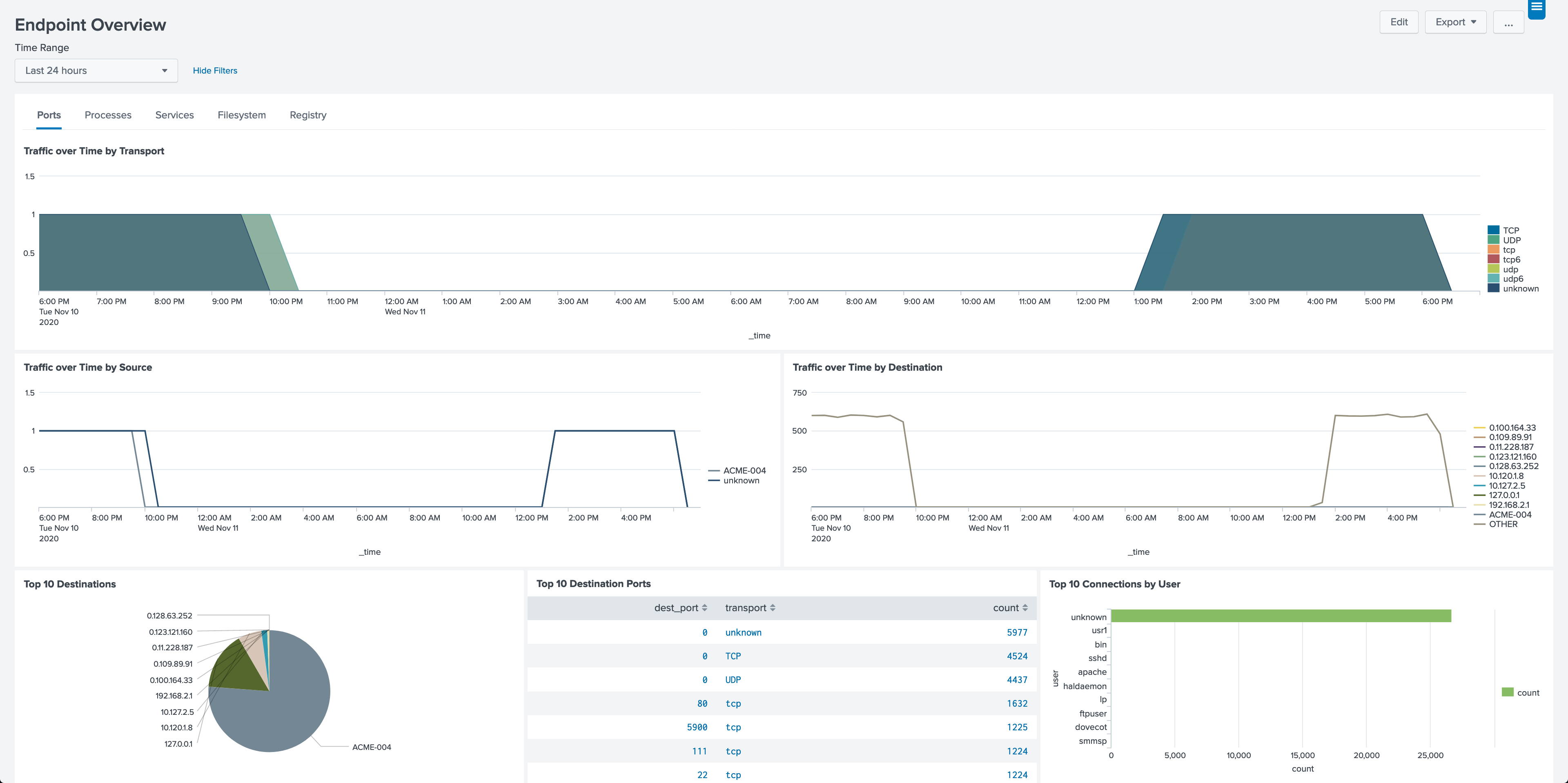
Task: Click the count value 4437
Action: 1017,680
